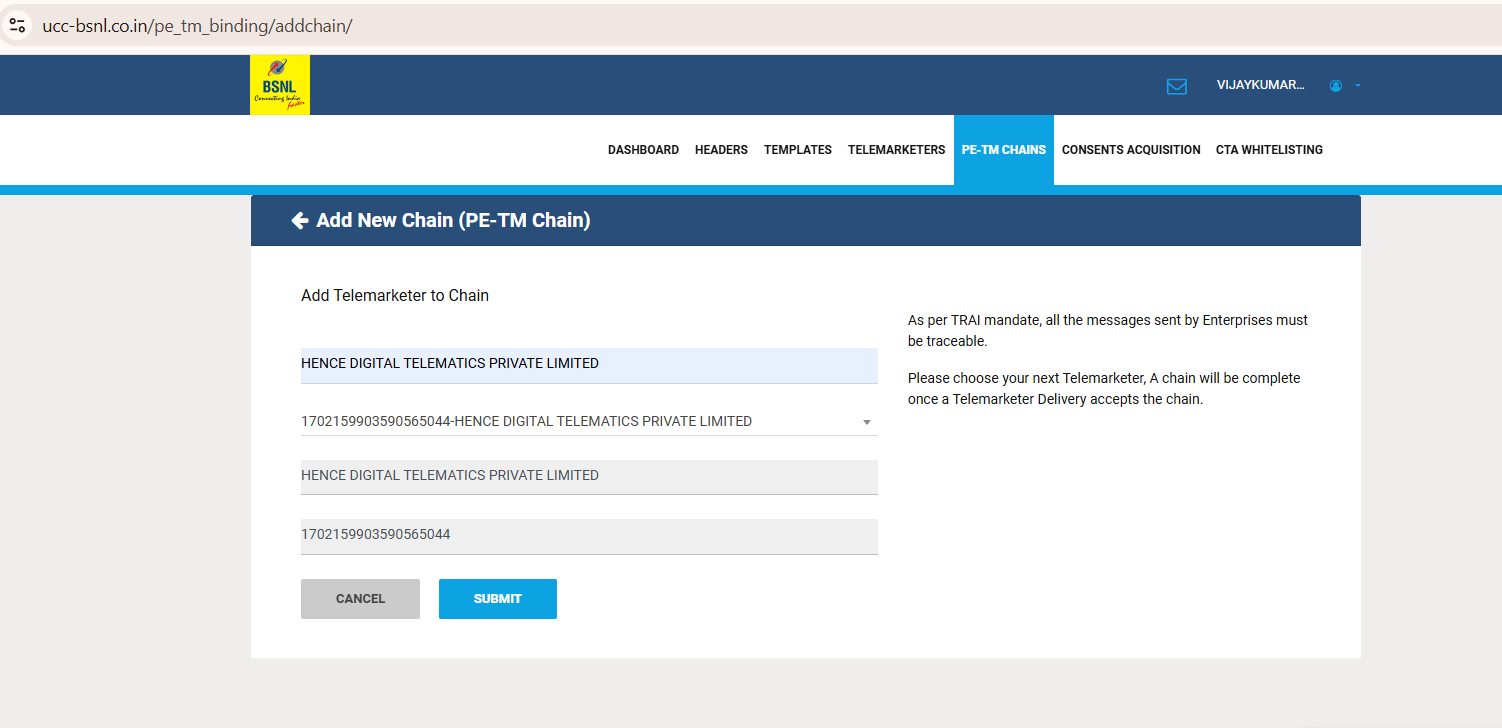Viewport: 1502px width, 728px height.
Task: Click the Cancel button
Action: 360,599
